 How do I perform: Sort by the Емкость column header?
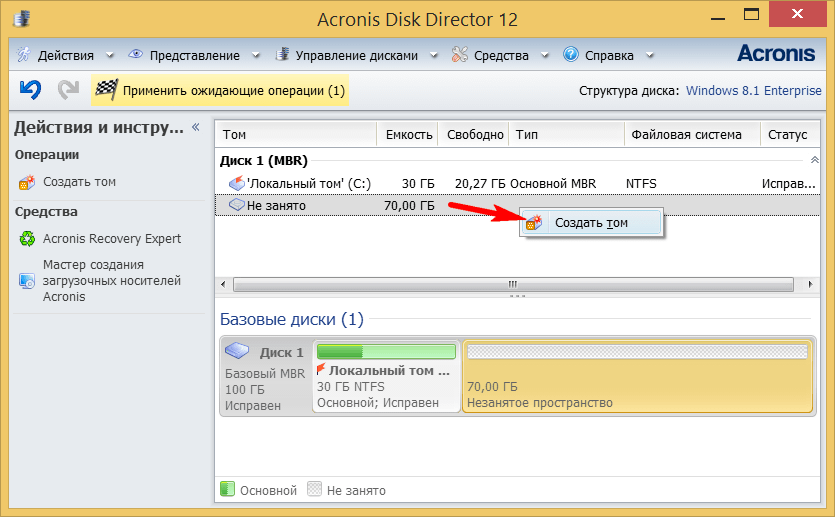click(408, 135)
